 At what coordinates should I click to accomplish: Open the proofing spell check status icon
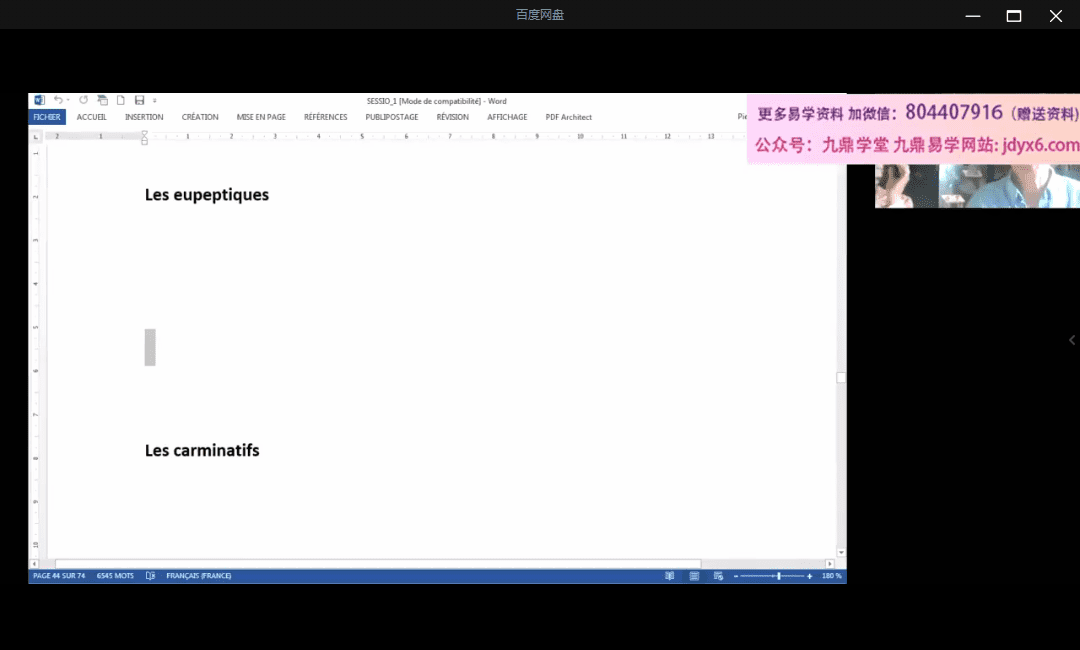click(150, 576)
